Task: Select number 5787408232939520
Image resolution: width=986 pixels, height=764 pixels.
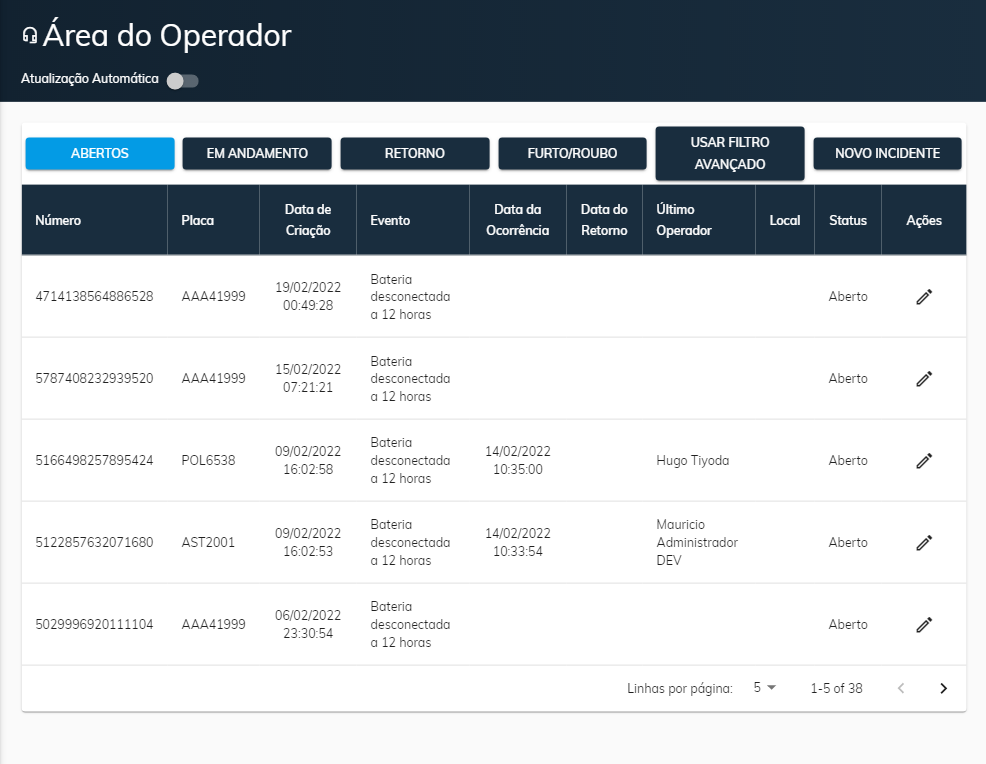Action: 94,379
